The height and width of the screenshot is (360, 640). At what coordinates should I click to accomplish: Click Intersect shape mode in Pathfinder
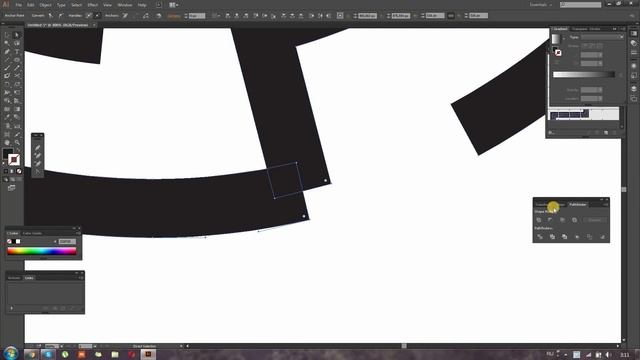562,220
